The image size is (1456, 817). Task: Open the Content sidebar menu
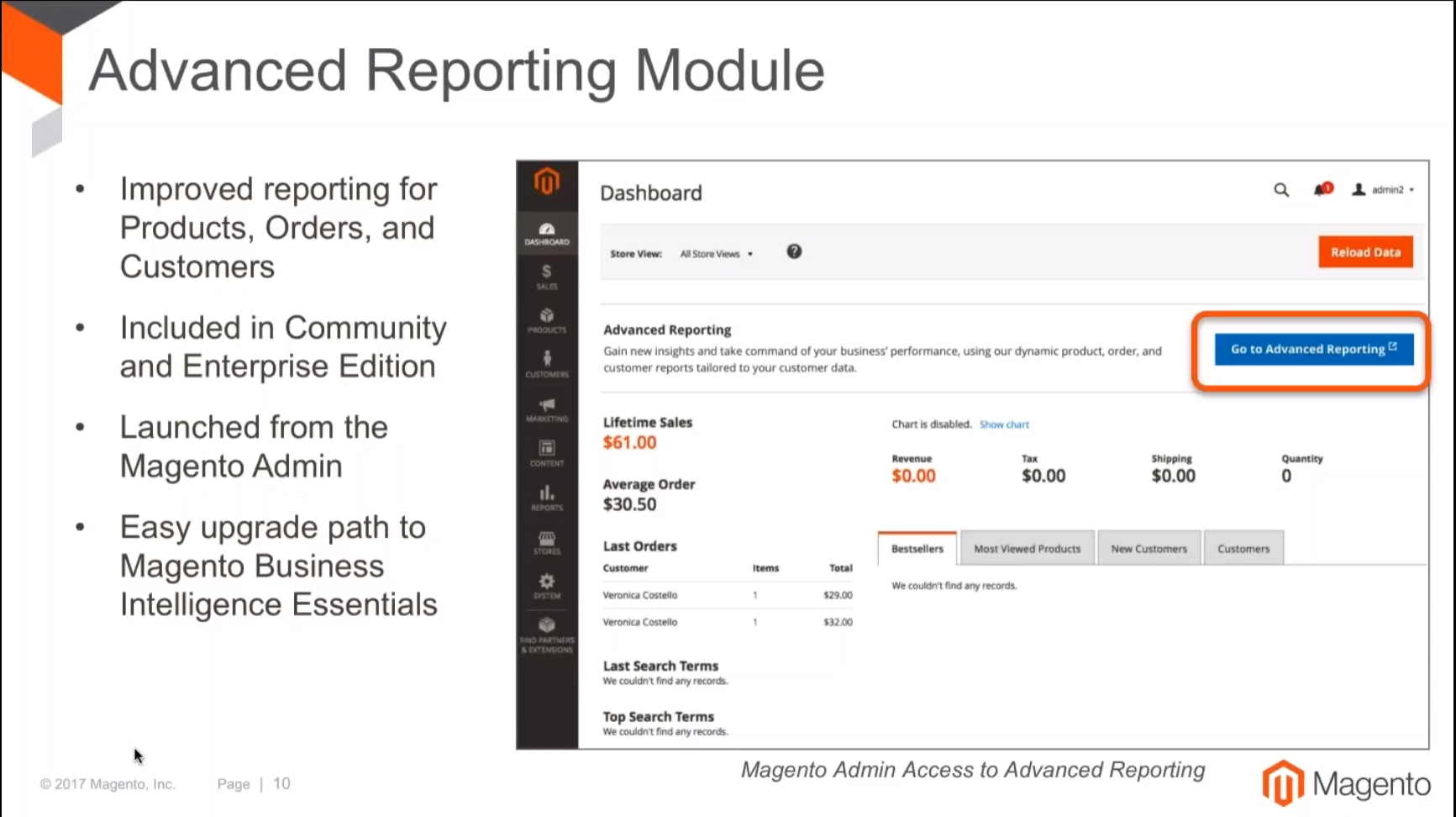547,454
